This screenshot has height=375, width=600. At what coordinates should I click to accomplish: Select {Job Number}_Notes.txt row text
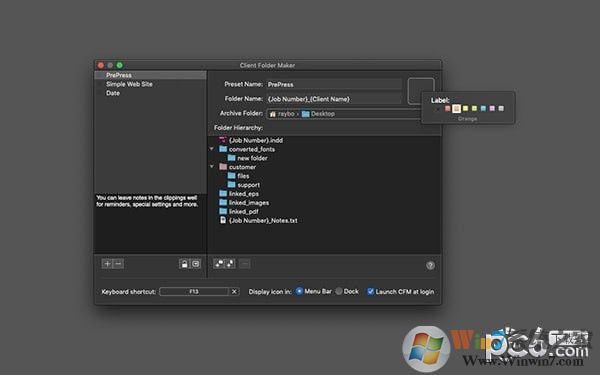[x=263, y=220]
